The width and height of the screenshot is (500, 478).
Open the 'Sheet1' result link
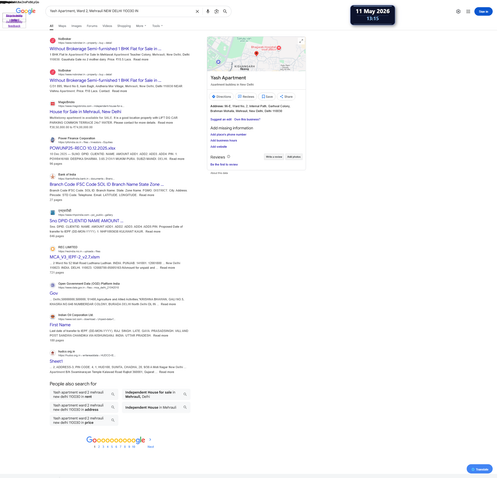[x=57, y=362]
